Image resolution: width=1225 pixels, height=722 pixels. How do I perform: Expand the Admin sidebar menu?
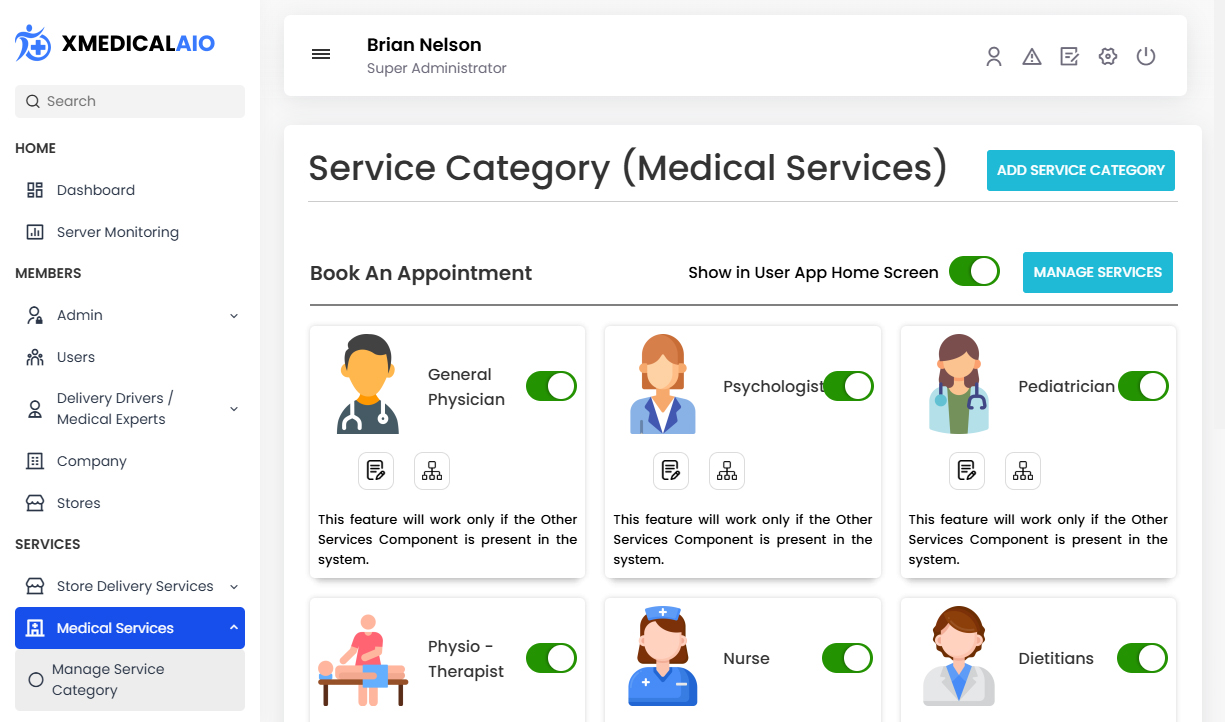(x=130, y=315)
